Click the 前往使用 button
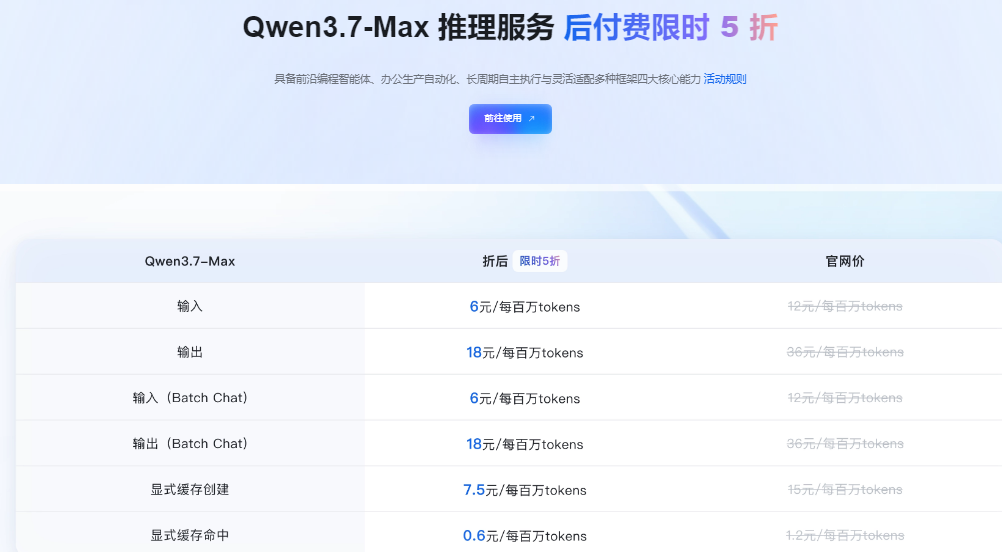Screen dimensions: 1002x552 pos(510,119)
